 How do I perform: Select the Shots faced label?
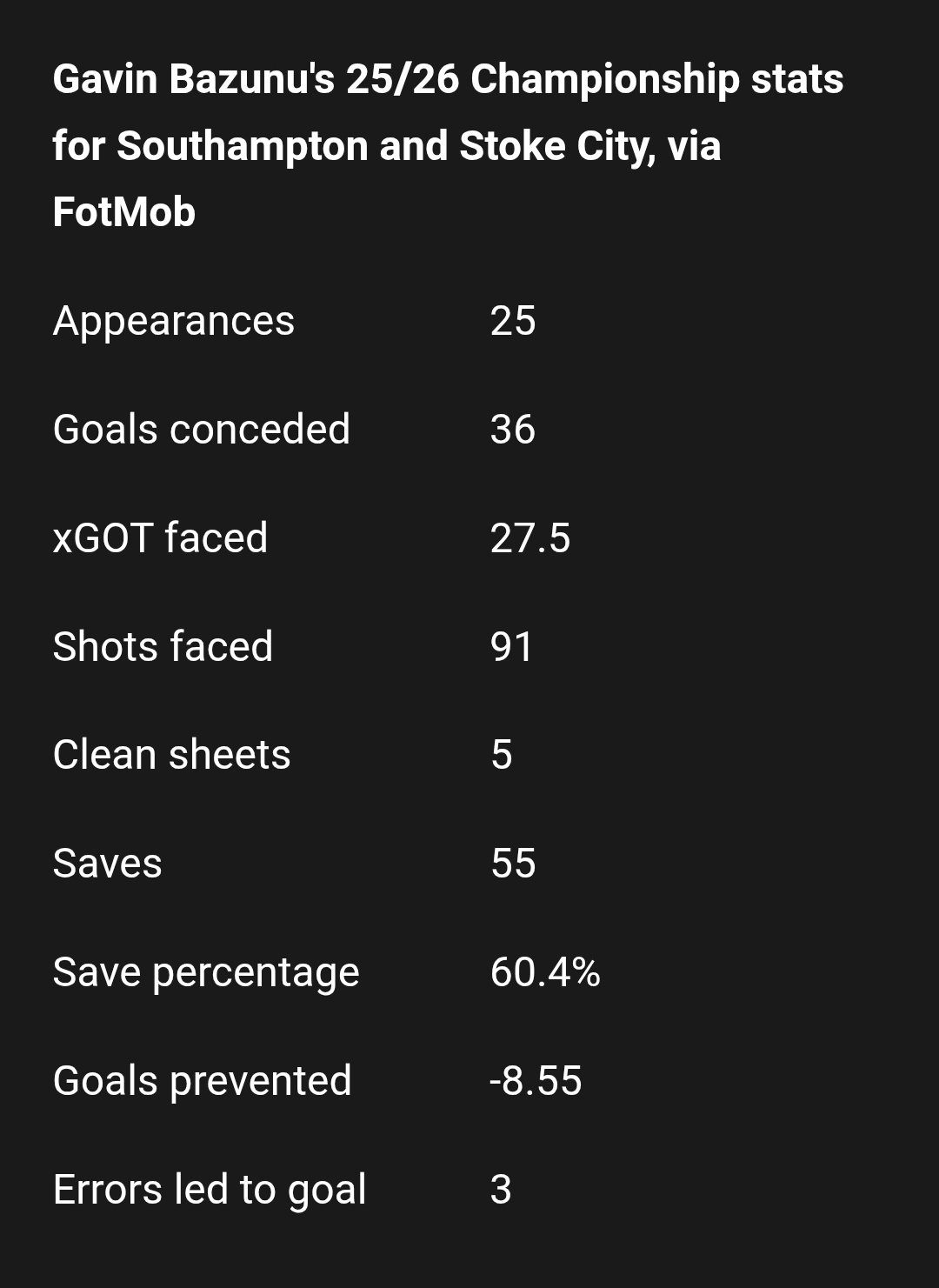click(x=163, y=647)
